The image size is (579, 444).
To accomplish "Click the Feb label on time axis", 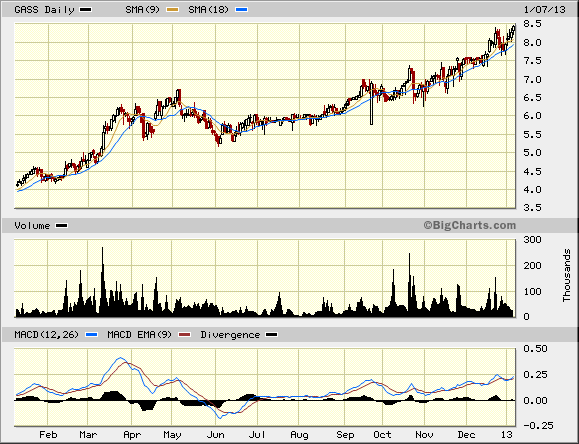I will point(48,435).
